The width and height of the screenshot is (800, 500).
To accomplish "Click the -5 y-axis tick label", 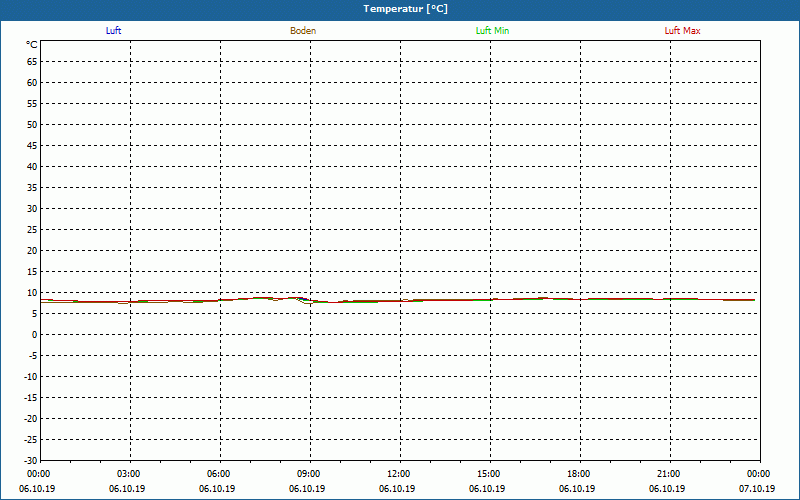I will click(33, 356).
